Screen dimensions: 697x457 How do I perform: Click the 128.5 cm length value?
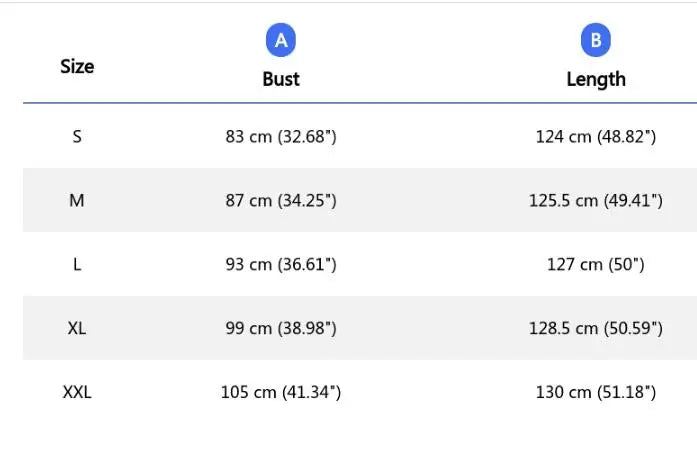pyautogui.click(x=596, y=328)
